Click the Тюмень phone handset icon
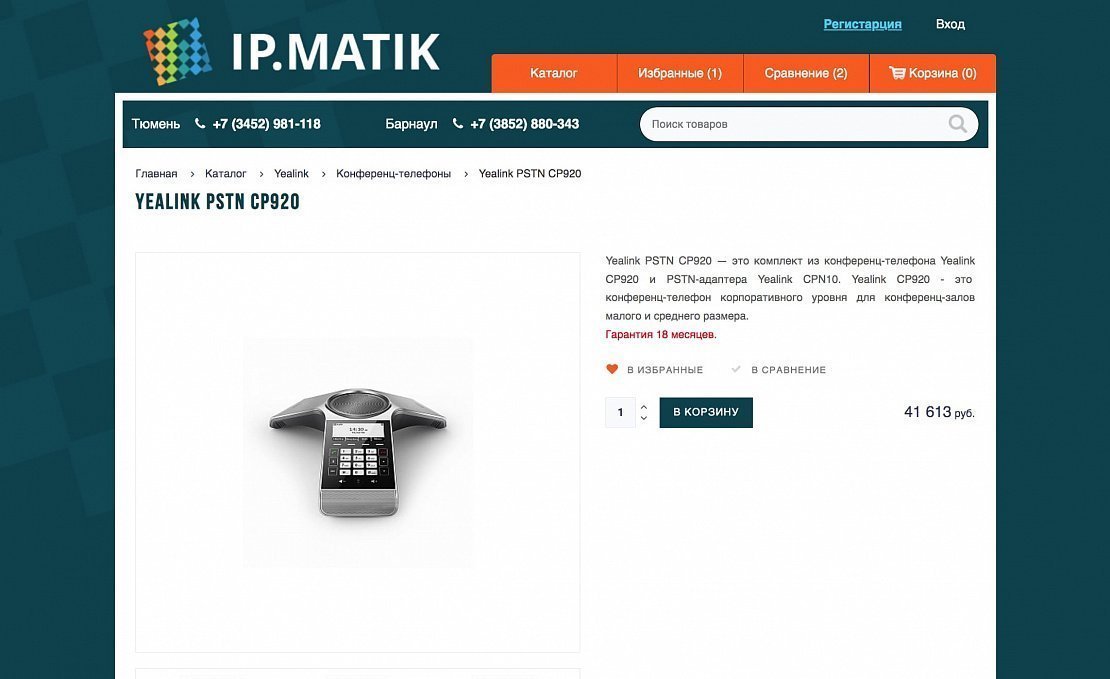Screen dimensions: 1110x679 [200, 123]
